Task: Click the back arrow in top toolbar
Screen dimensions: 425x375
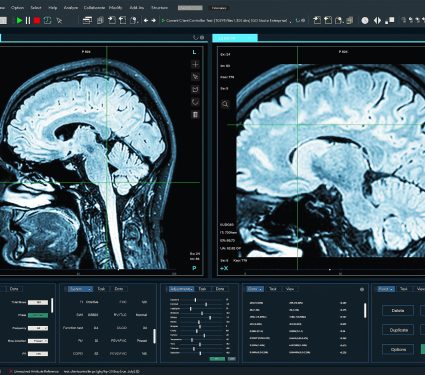Action: [146, 21]
